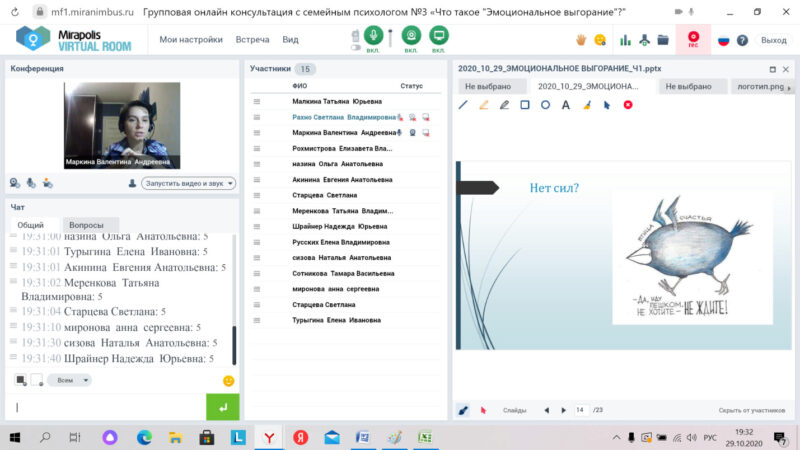Open the Windows Start menu

[15, 437]
